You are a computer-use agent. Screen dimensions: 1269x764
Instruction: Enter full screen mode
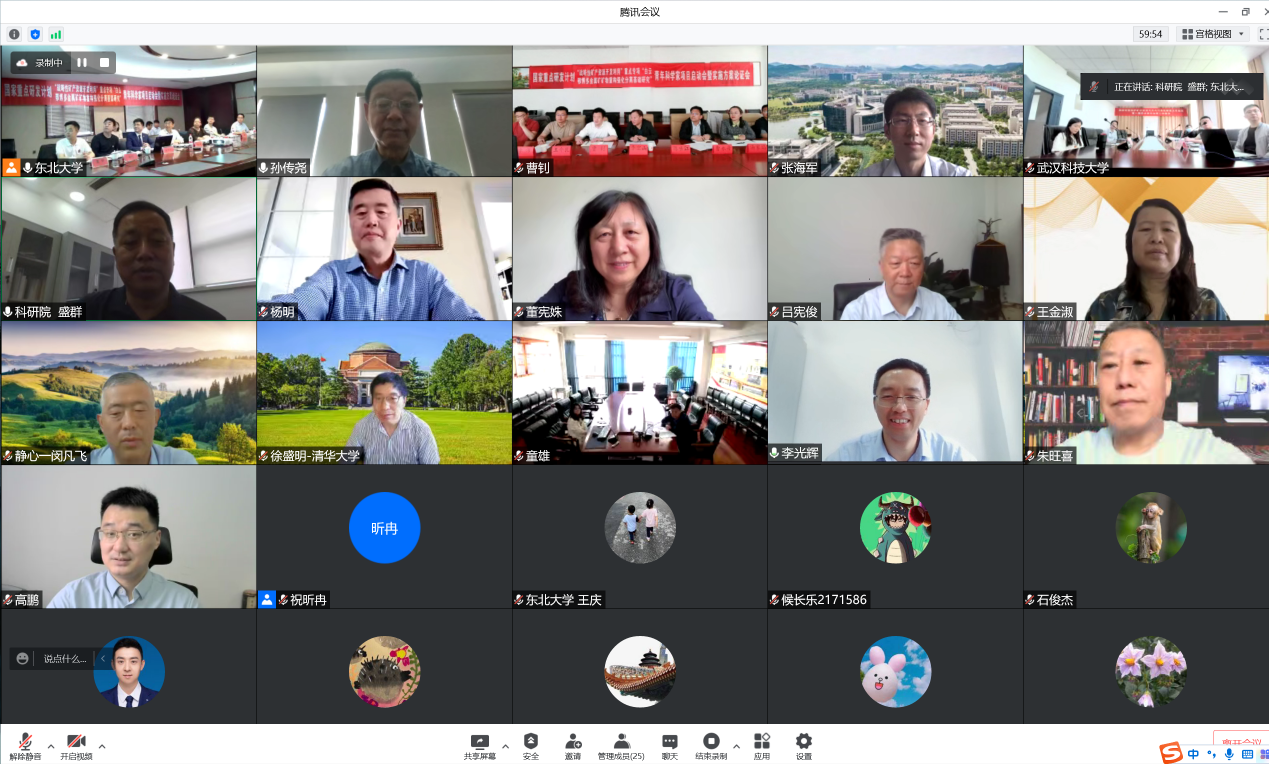pos(1263,34)
